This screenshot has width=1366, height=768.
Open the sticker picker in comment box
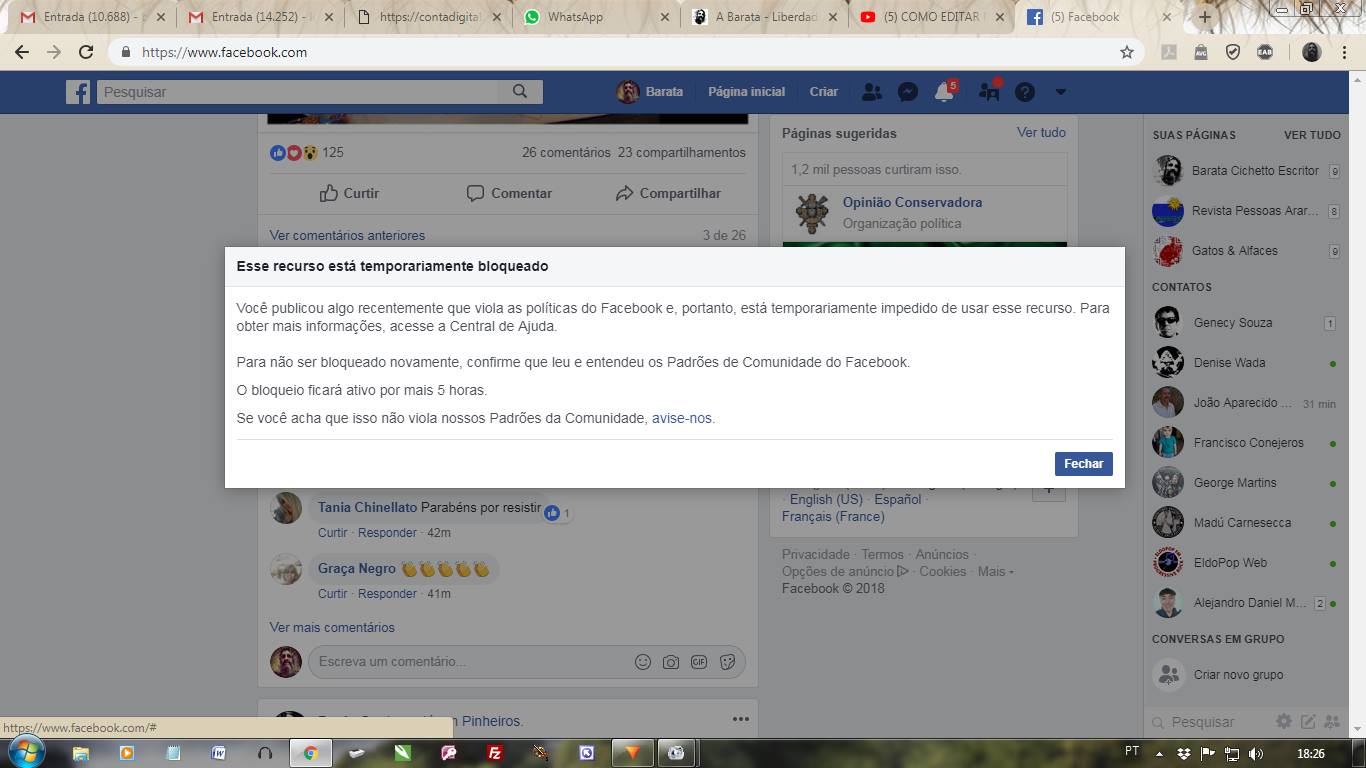pos(727,662)
